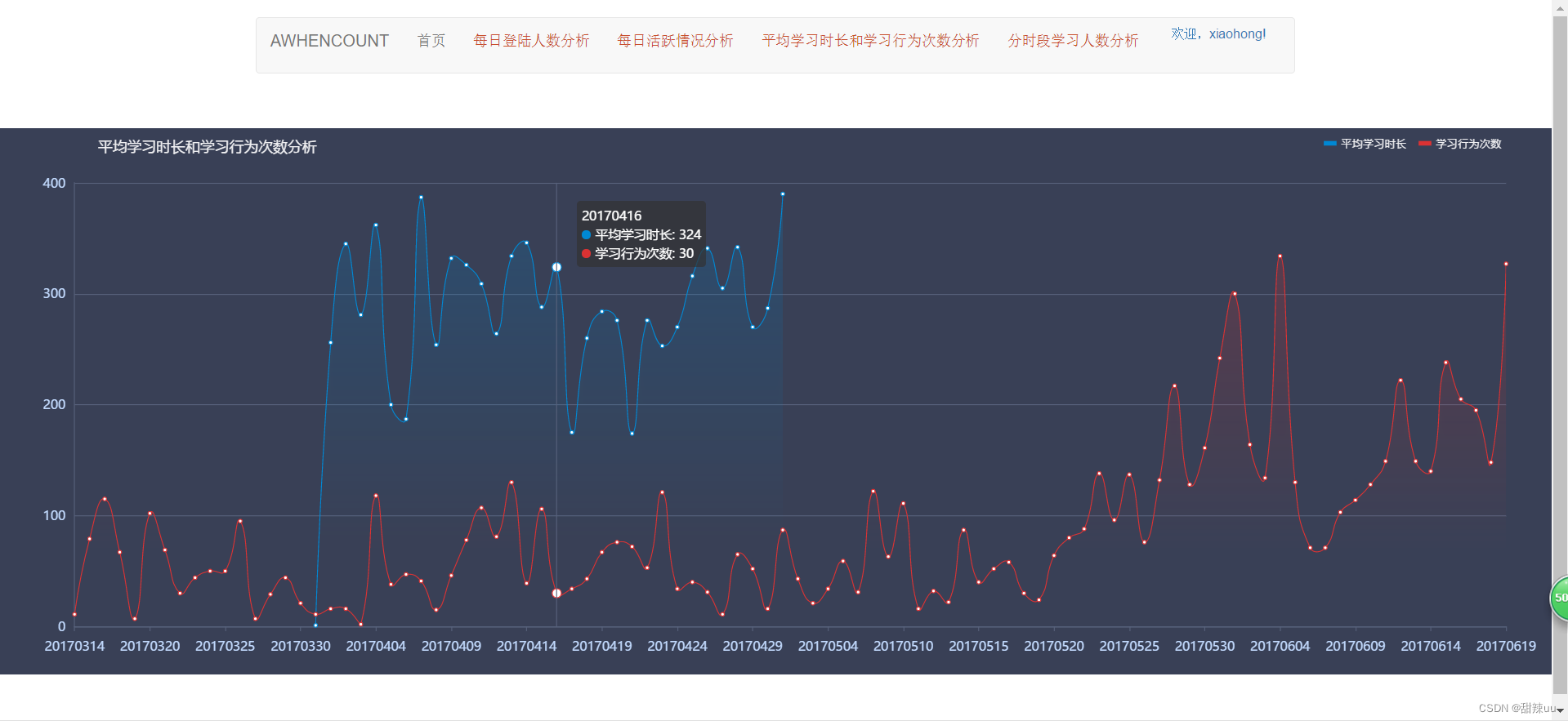Open 平均学习时长和学习行为次数分析 page

(x=870, y=41)
